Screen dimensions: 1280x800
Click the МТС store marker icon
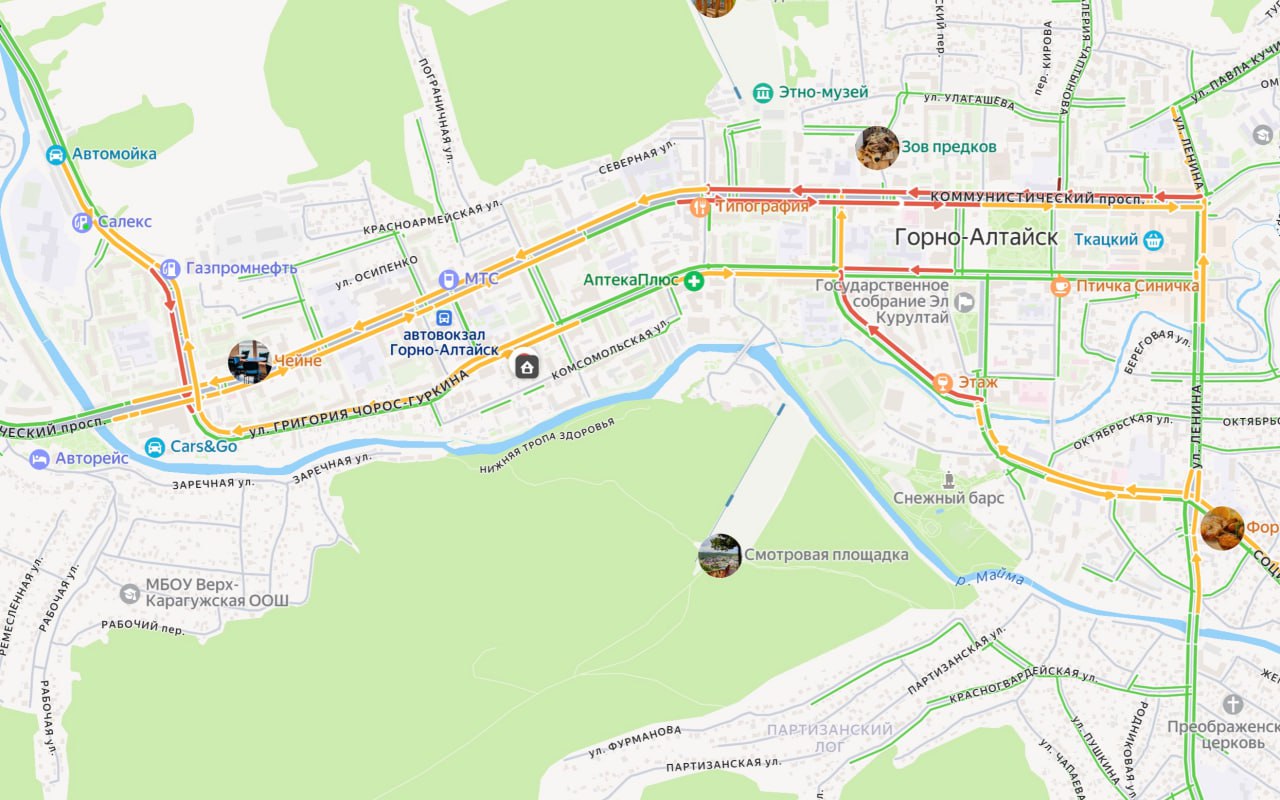pyautogui.click(x=449, y=279)
